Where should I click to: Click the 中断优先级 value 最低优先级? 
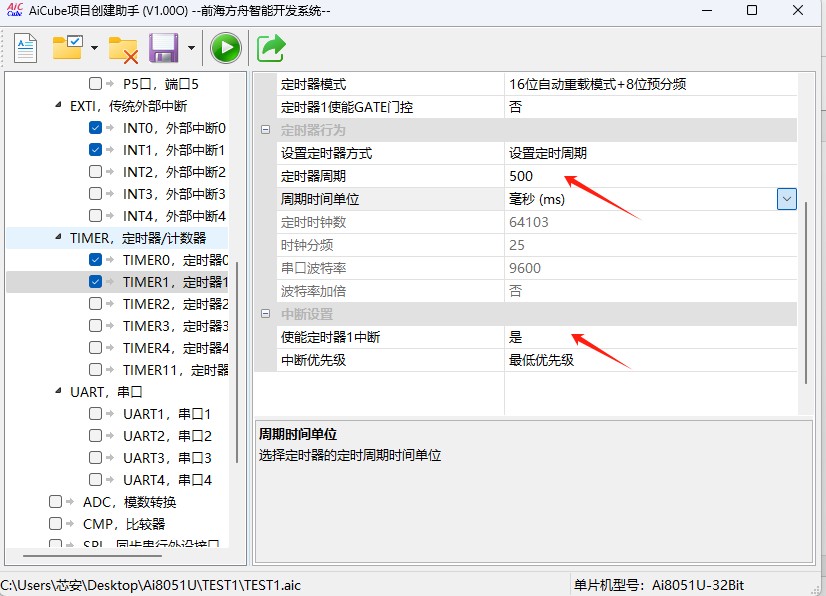(x=651, y=360)
